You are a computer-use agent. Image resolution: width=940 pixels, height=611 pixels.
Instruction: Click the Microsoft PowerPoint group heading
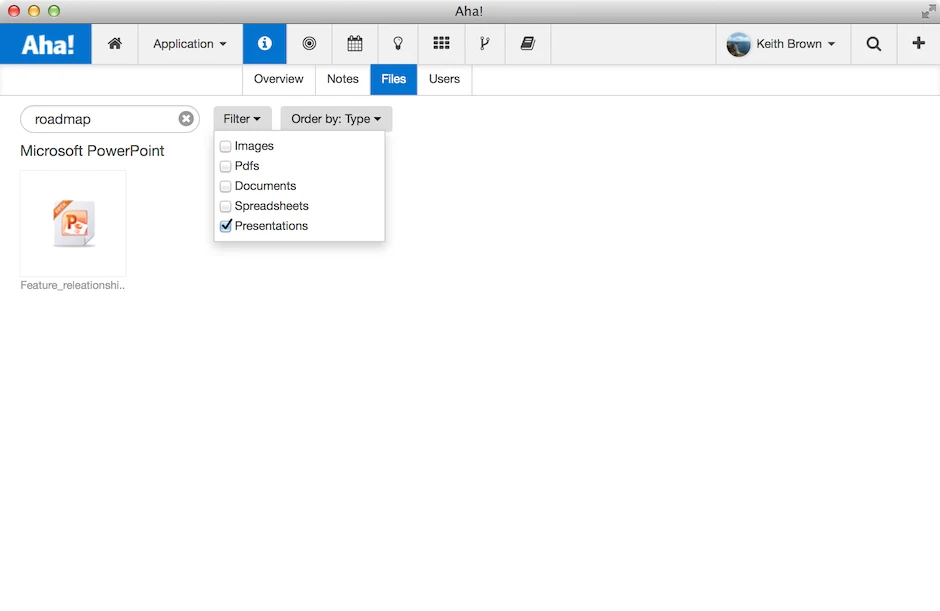(x=92, y=151)
